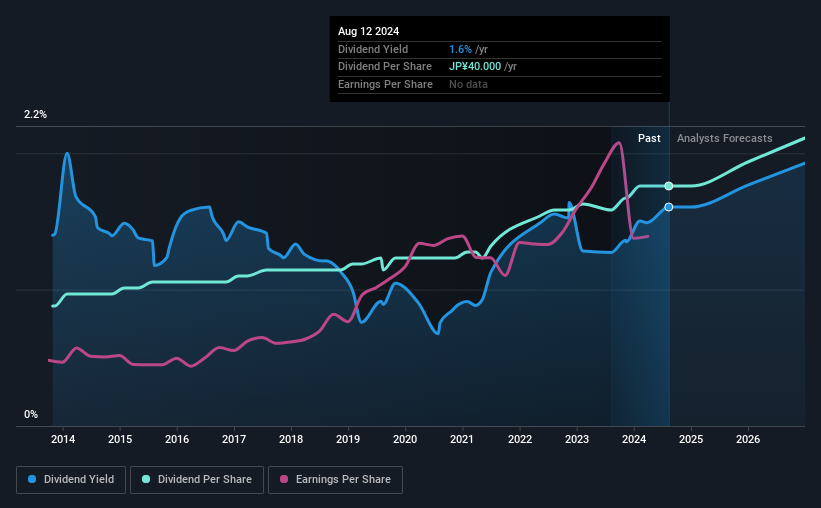Viewport: 821px width, 508px height.
Task: Click the 2019 x-axis label
Action: click(x=348, y=439)
